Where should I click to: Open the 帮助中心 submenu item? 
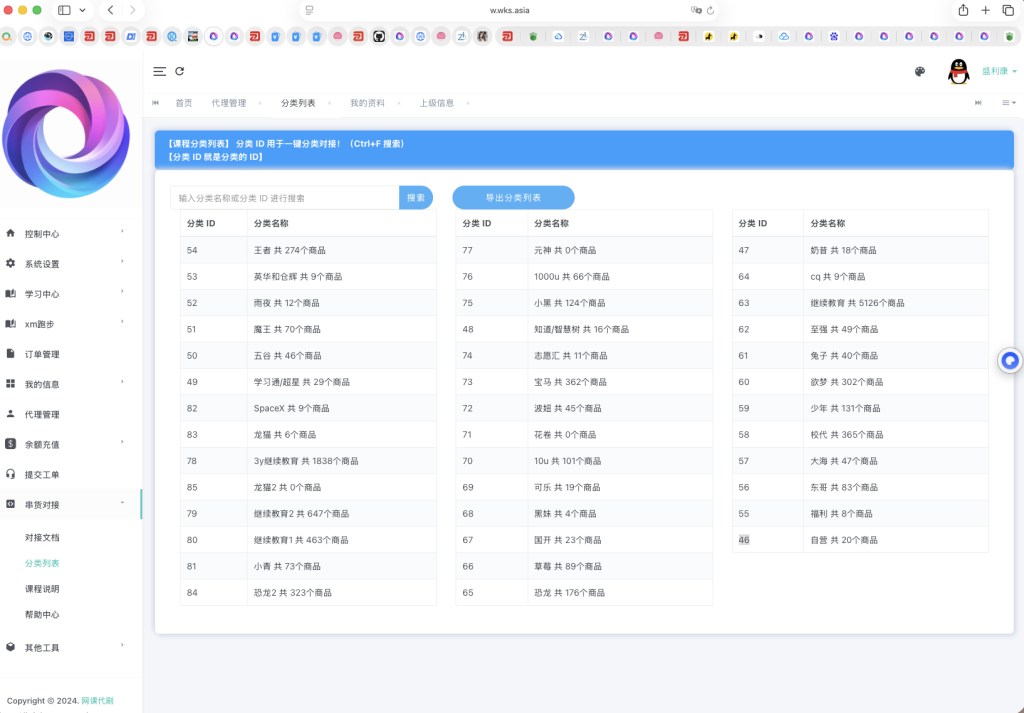pyautogui.click(x=42, y=614)
